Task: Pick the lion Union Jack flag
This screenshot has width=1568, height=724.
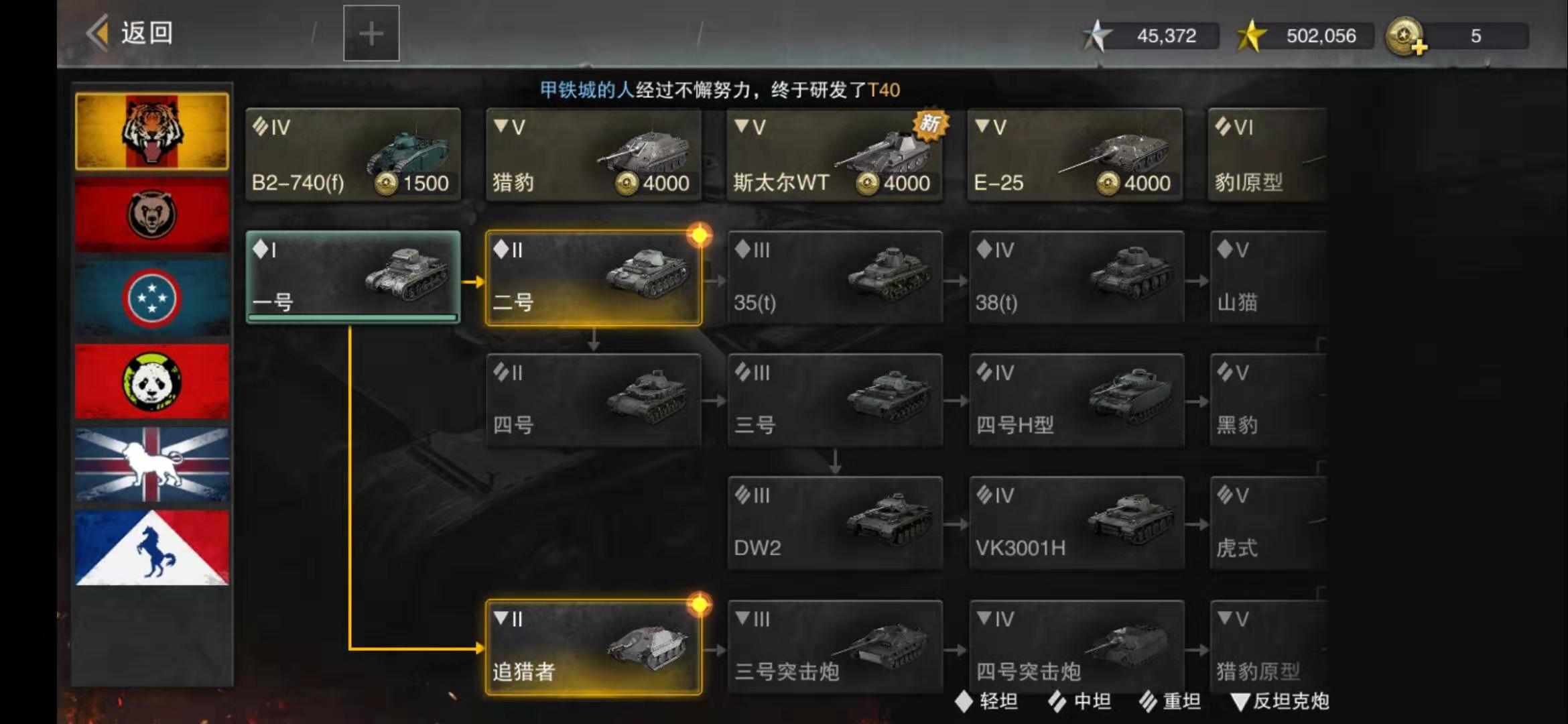Action: pos(152,465)
